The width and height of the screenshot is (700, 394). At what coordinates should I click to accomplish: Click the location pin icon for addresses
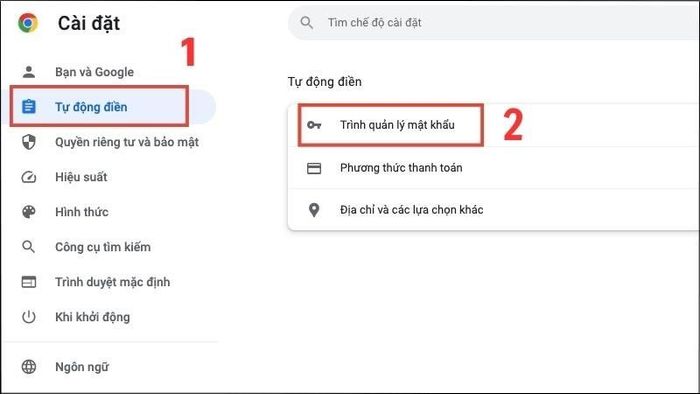[x=314, y=210]
